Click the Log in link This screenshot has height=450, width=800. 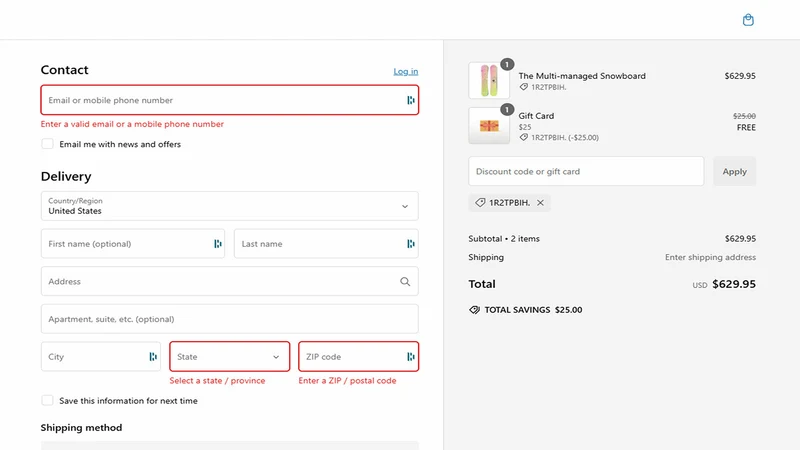click(x=406, y=71)
